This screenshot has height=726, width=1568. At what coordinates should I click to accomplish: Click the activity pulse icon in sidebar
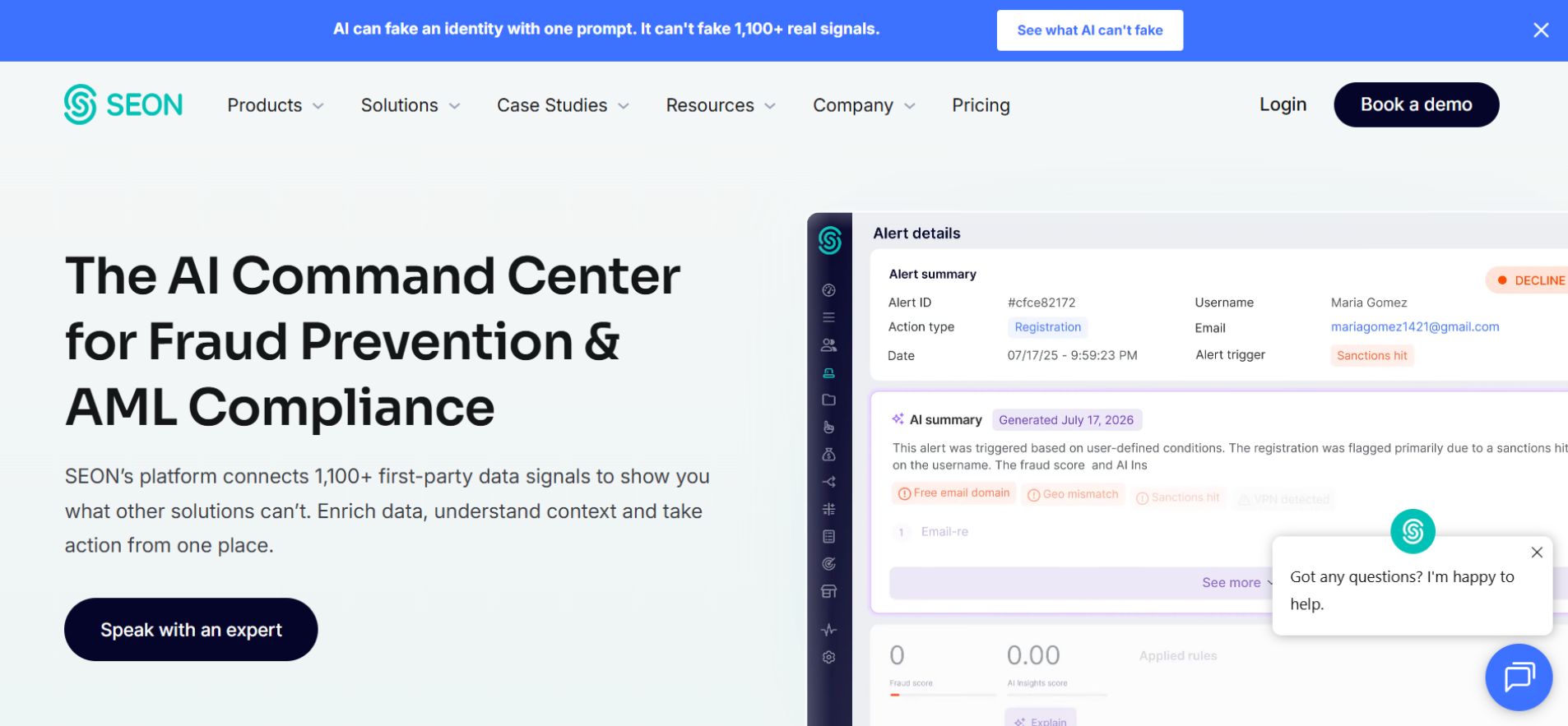828,630
